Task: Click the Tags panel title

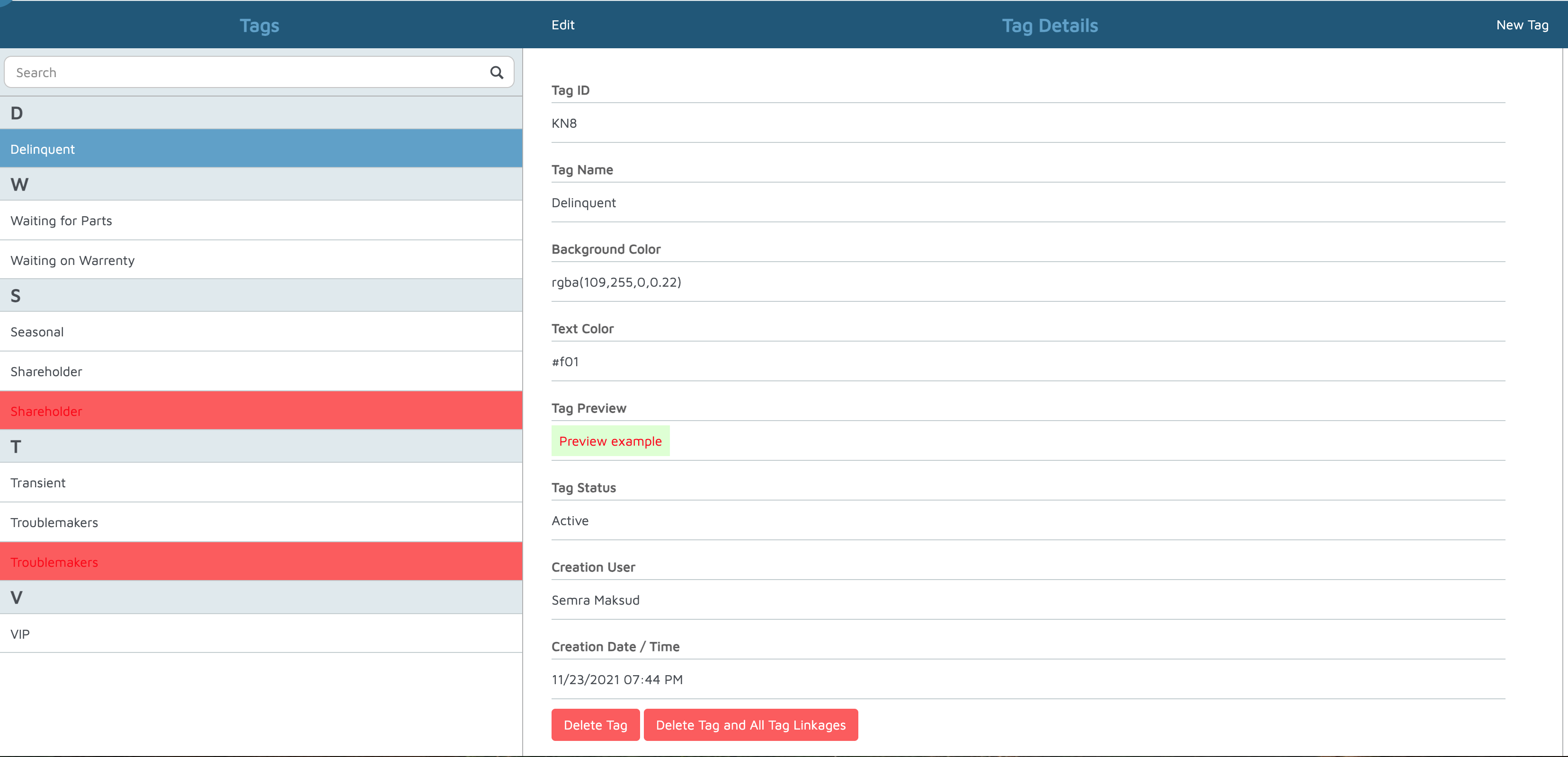Action: (259, 26)
